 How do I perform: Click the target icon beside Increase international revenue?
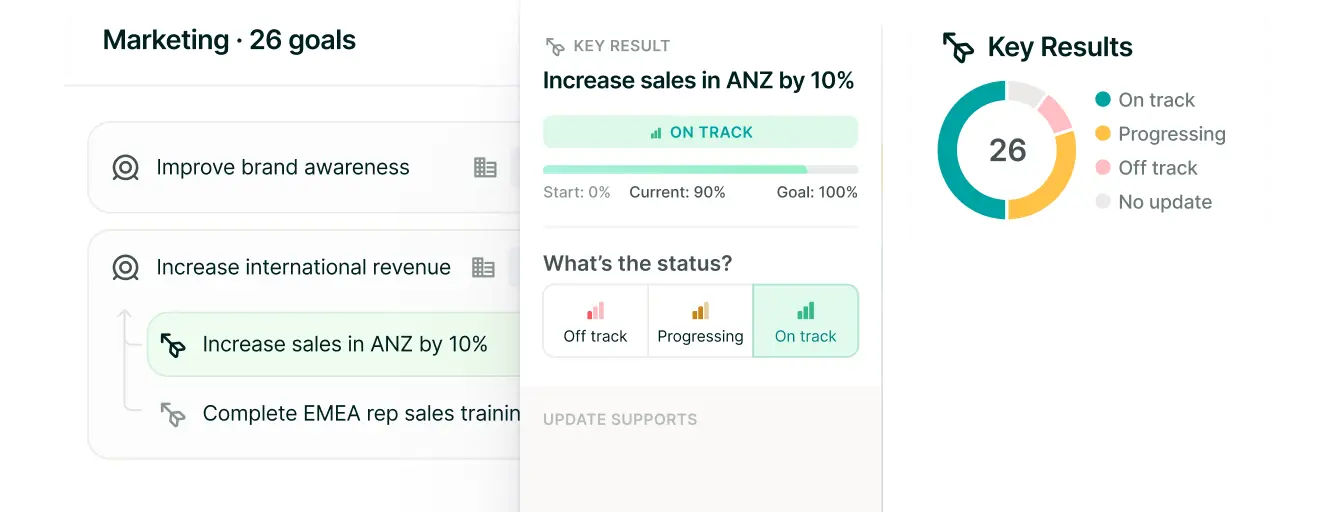pyautogui.click(x=126, y=268)
